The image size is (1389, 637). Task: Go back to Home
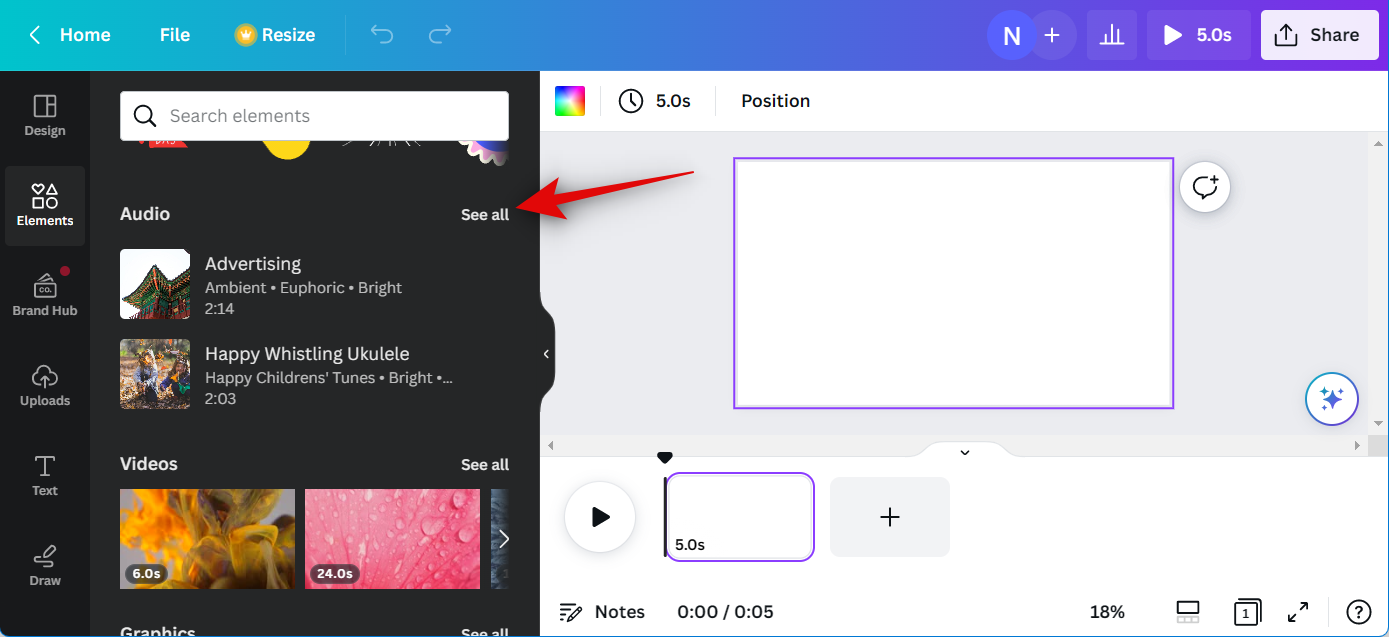tap(68, 35)
